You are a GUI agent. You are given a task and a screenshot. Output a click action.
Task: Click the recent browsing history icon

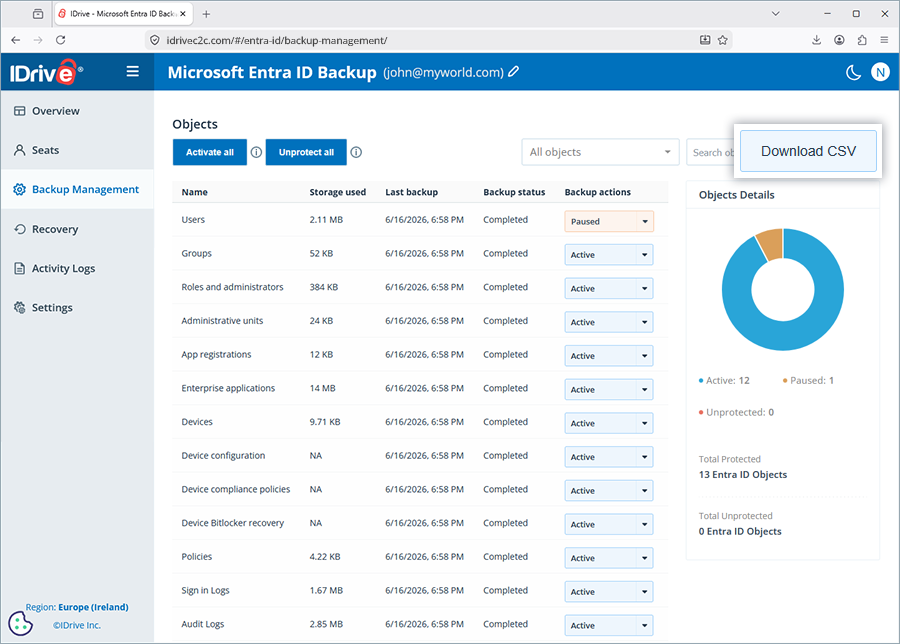tap(38, 14)
